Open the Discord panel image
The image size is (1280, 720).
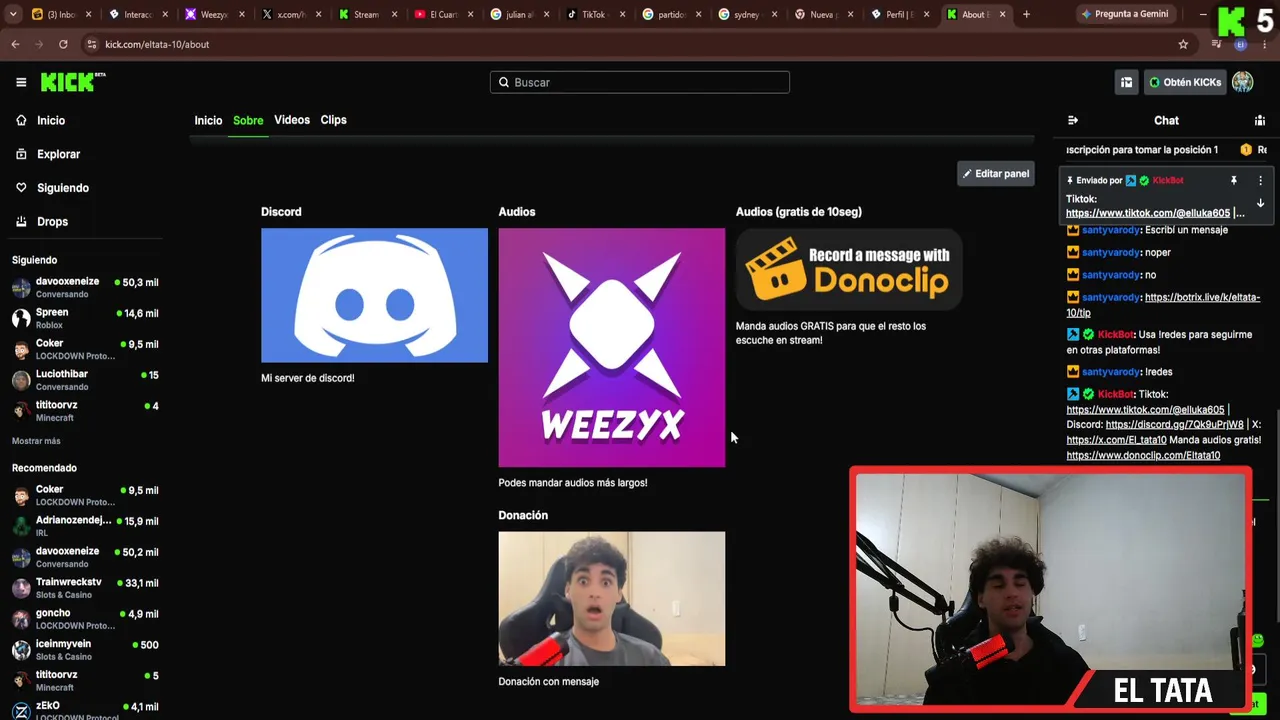(x=374, y=295)
